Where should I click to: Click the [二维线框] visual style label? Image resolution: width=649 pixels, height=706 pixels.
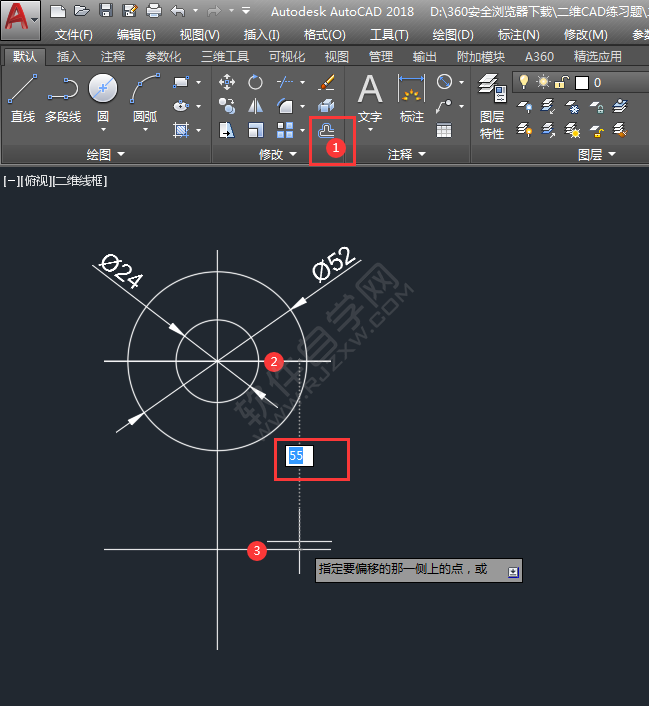[80, 181]
